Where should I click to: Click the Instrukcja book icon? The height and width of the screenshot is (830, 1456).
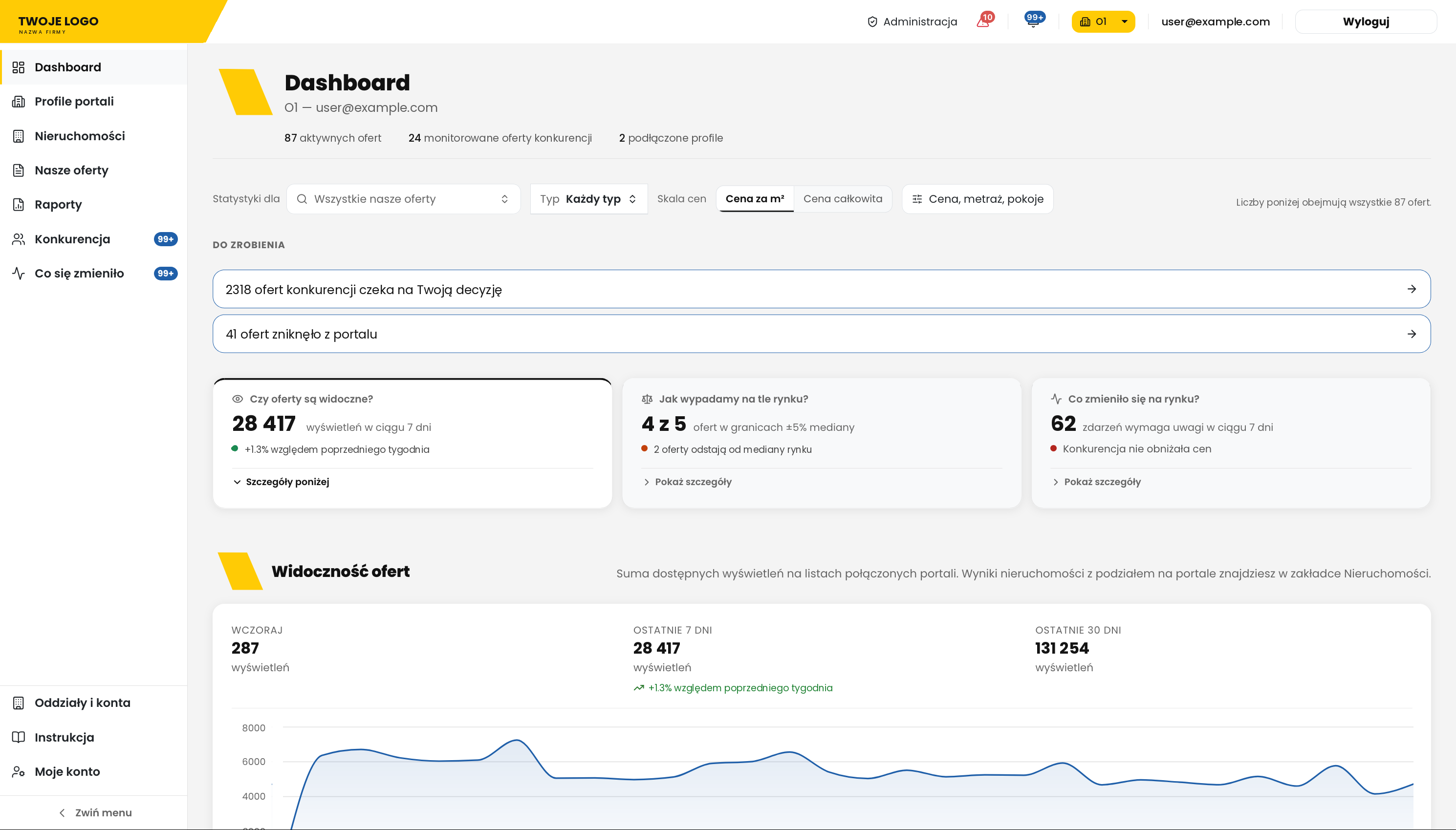pyautogui.click(x=19, y=737)
